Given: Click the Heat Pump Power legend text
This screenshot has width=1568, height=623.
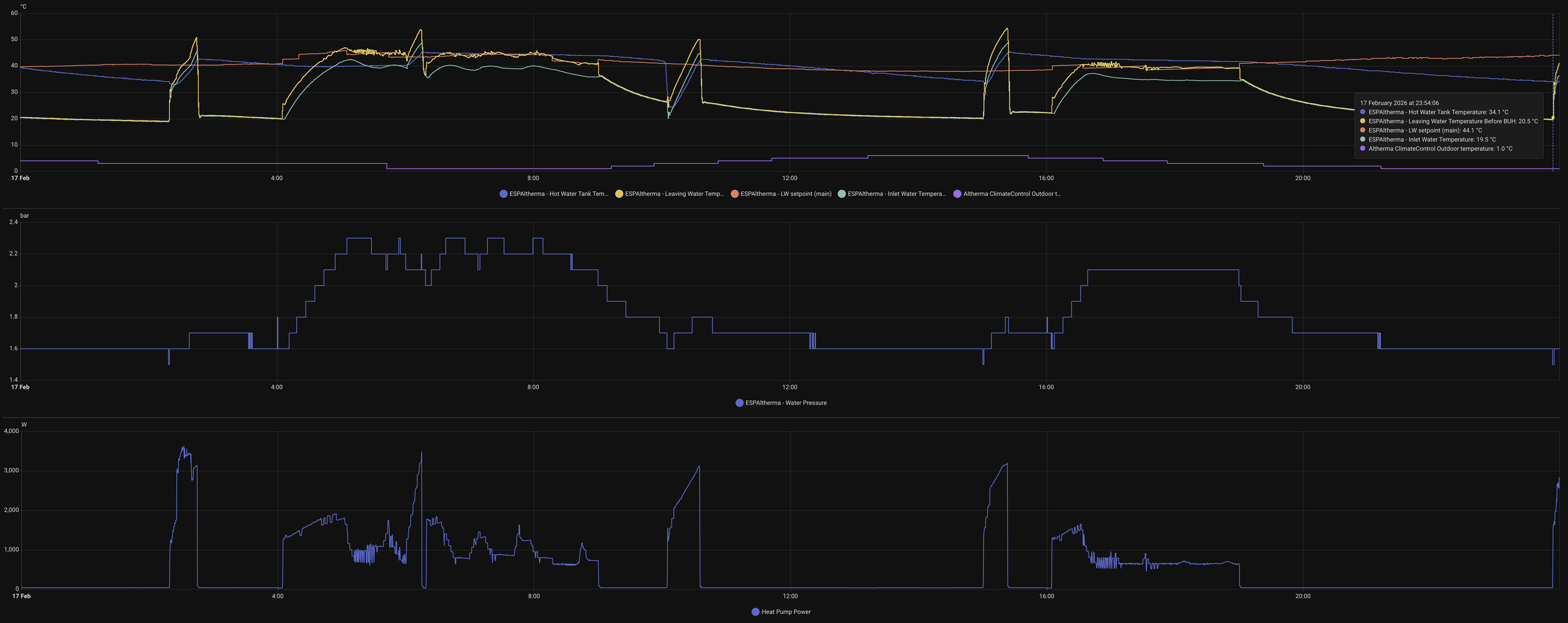Looking at the screenshot, I should coord(786,611).
